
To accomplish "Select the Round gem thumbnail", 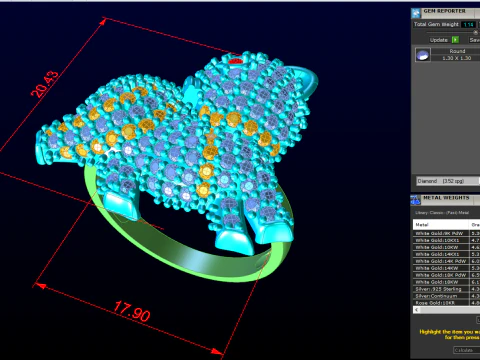I will tap(423, 55).
